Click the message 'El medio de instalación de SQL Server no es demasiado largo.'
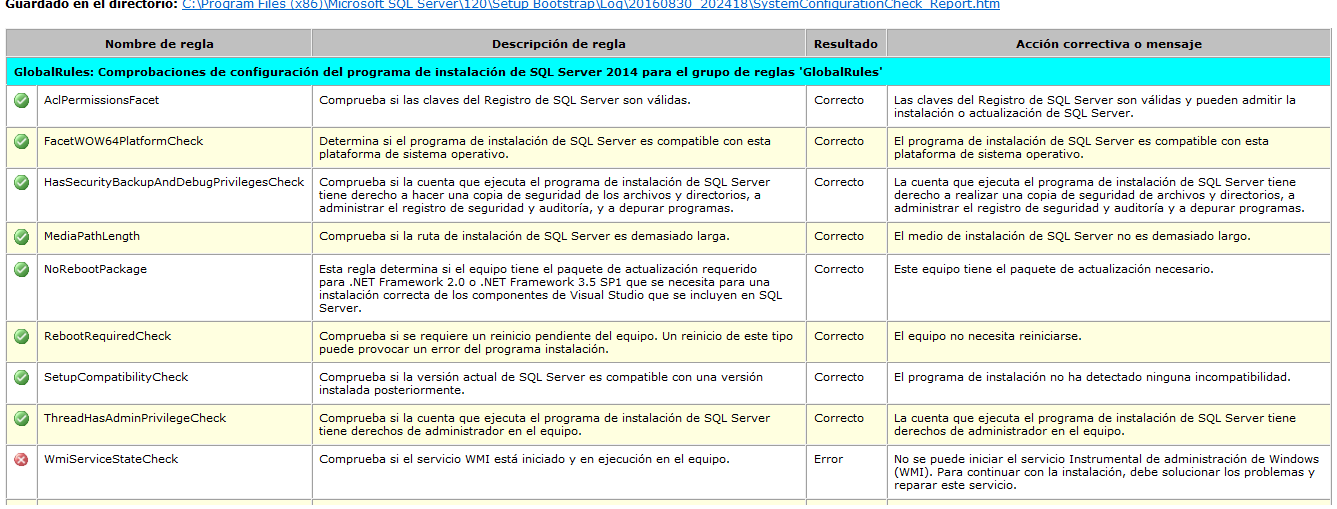Screen dimensions: 1337x509 1071,236
